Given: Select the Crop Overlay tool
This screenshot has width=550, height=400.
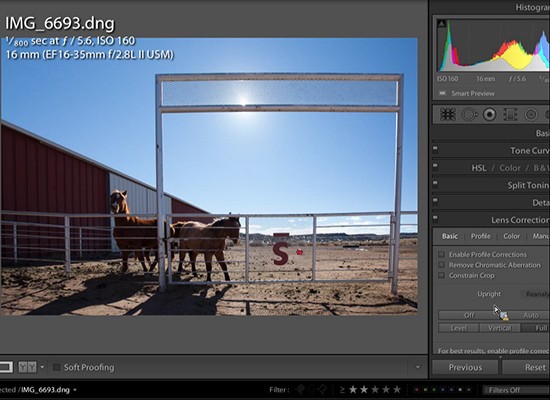Looking at the screenshot, I should 448,114.
